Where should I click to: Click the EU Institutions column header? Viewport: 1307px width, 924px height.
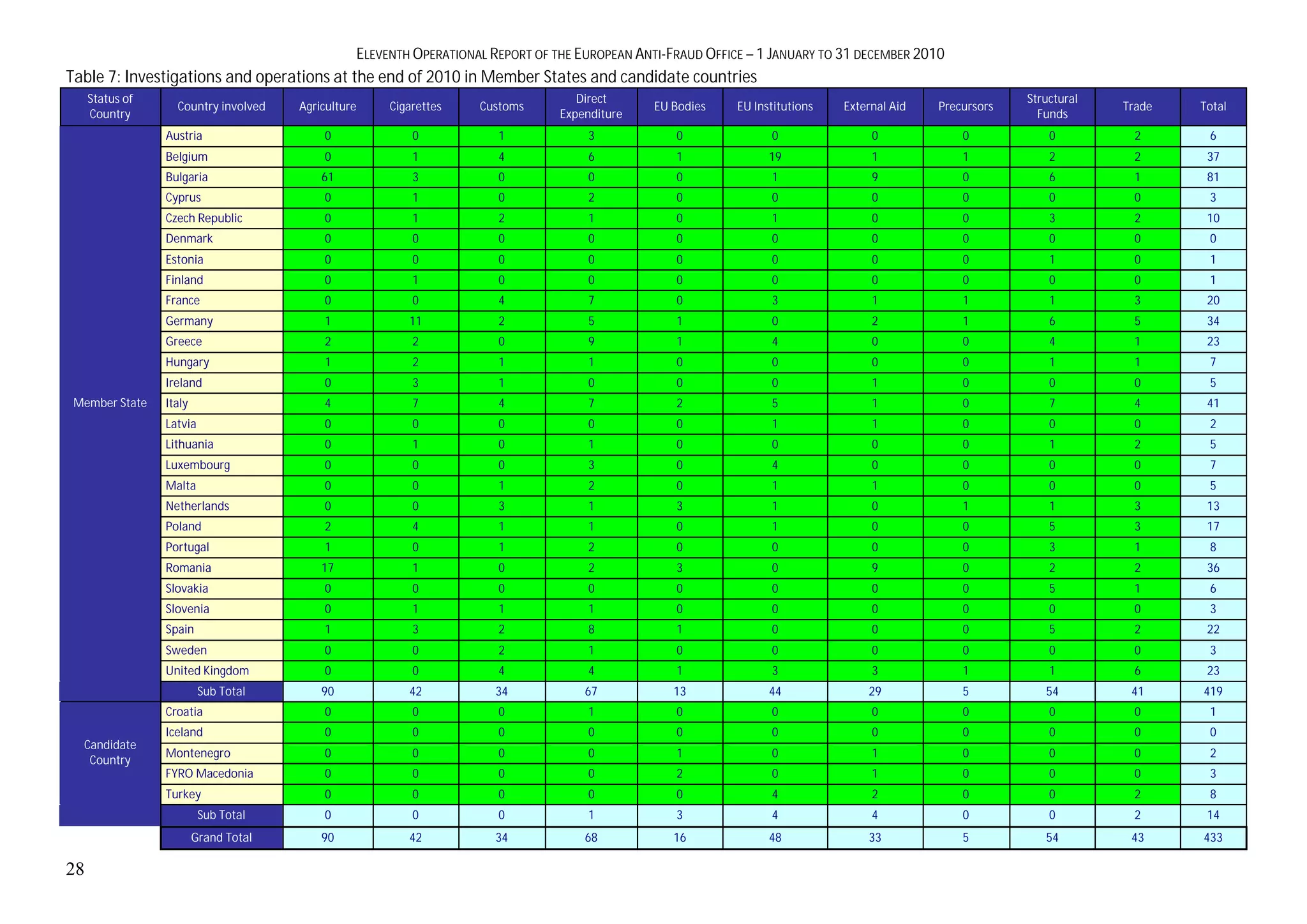(775, 107)
